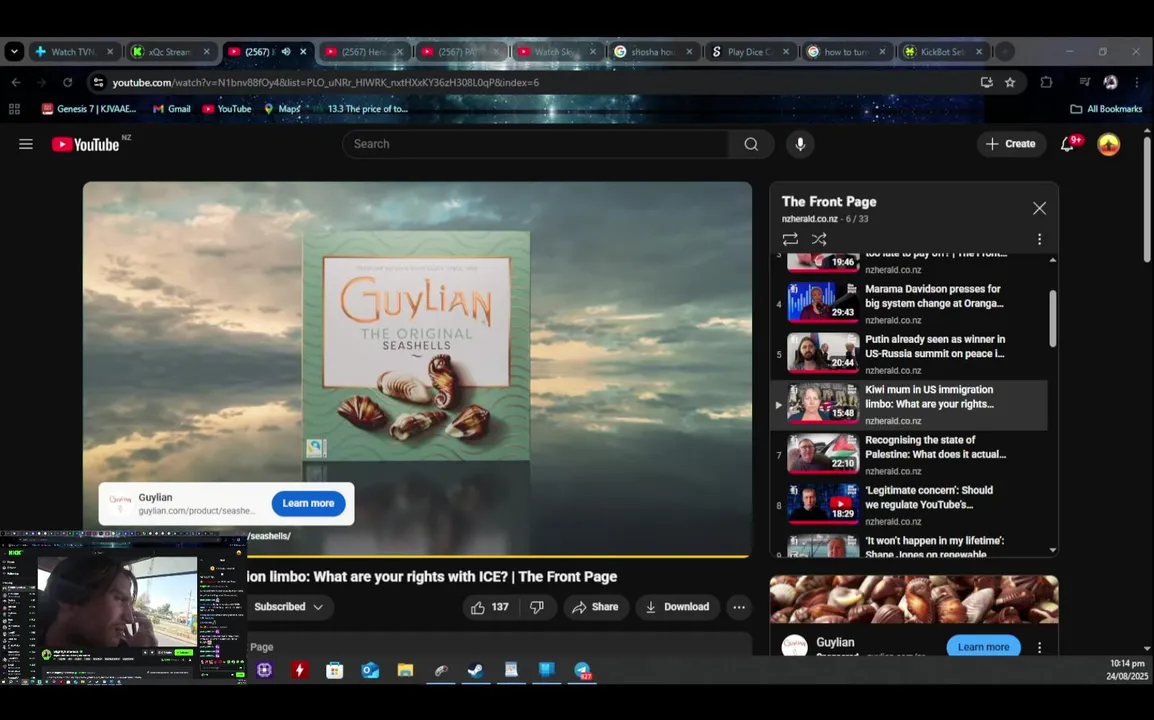
Task: Expand the Subscribed notification dropdown
Action: [x=288, y=607]
